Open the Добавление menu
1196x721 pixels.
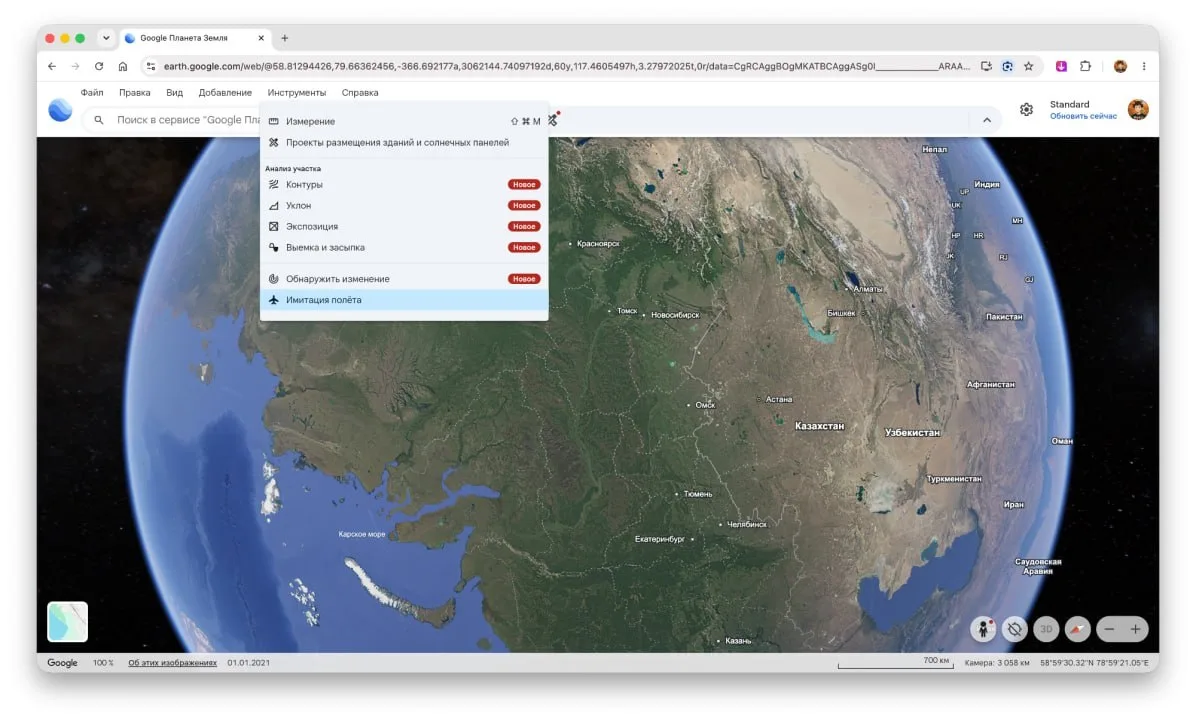point(225,92)
